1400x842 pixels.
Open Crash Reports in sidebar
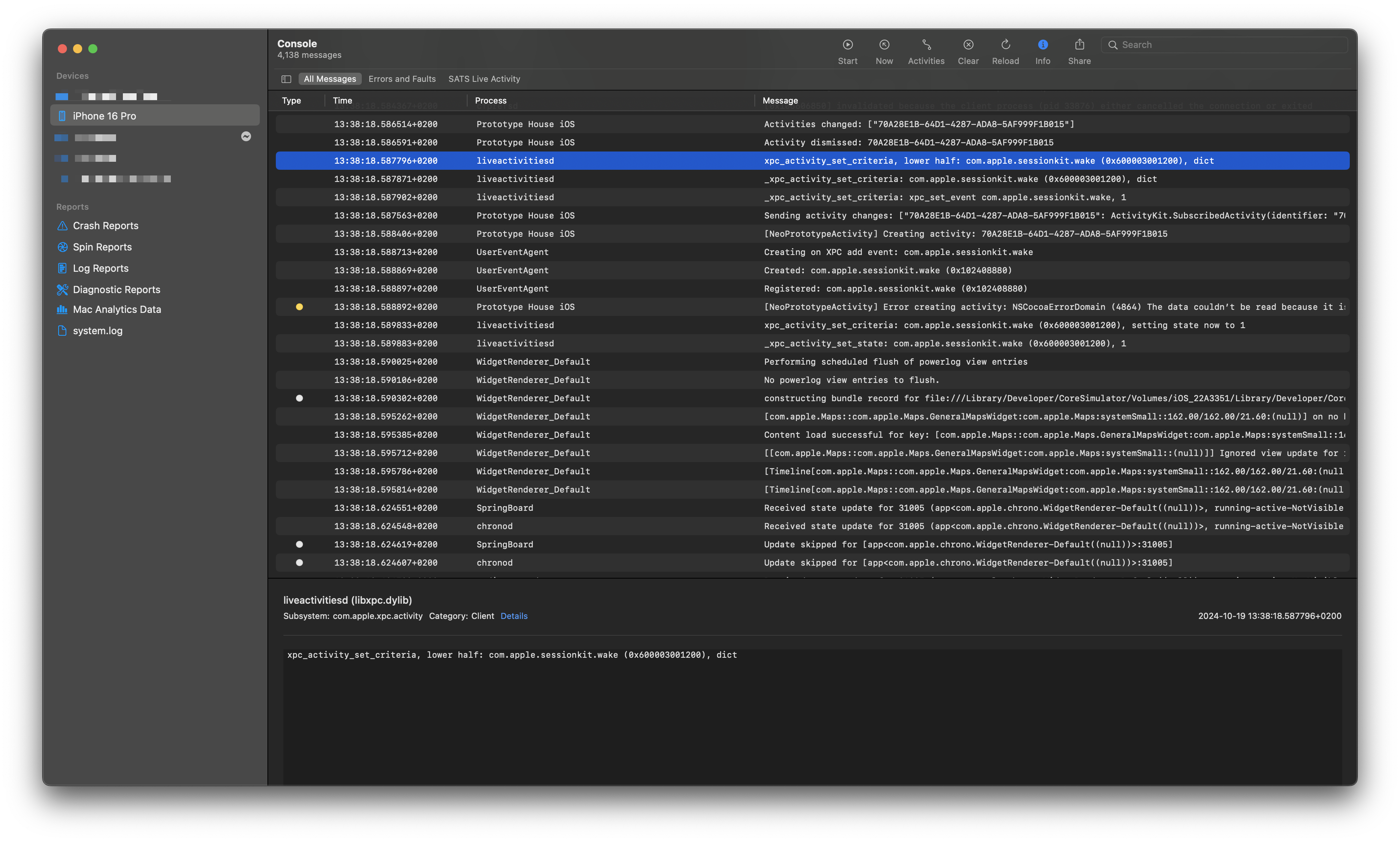(105, 226)
